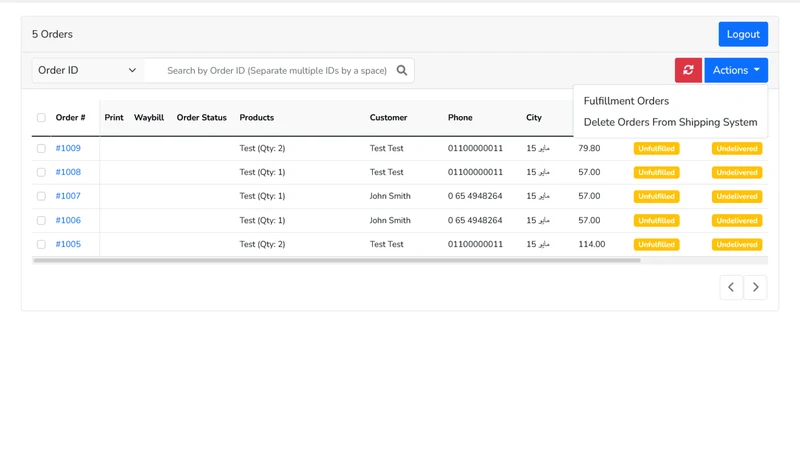Click the Undelivered badge for order #1005

[737, 244]
